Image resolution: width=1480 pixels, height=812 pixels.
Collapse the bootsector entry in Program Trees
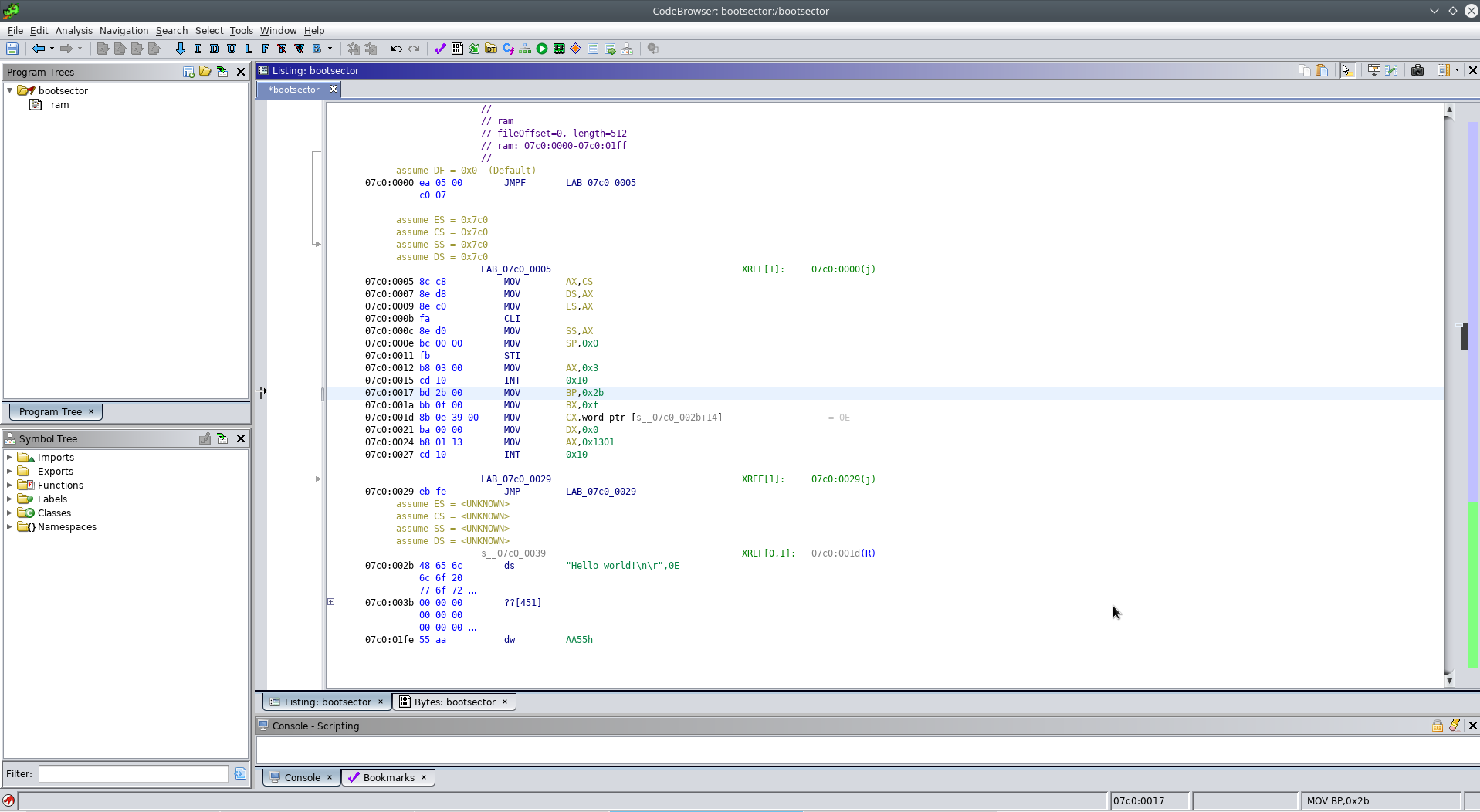pos(10,90)
